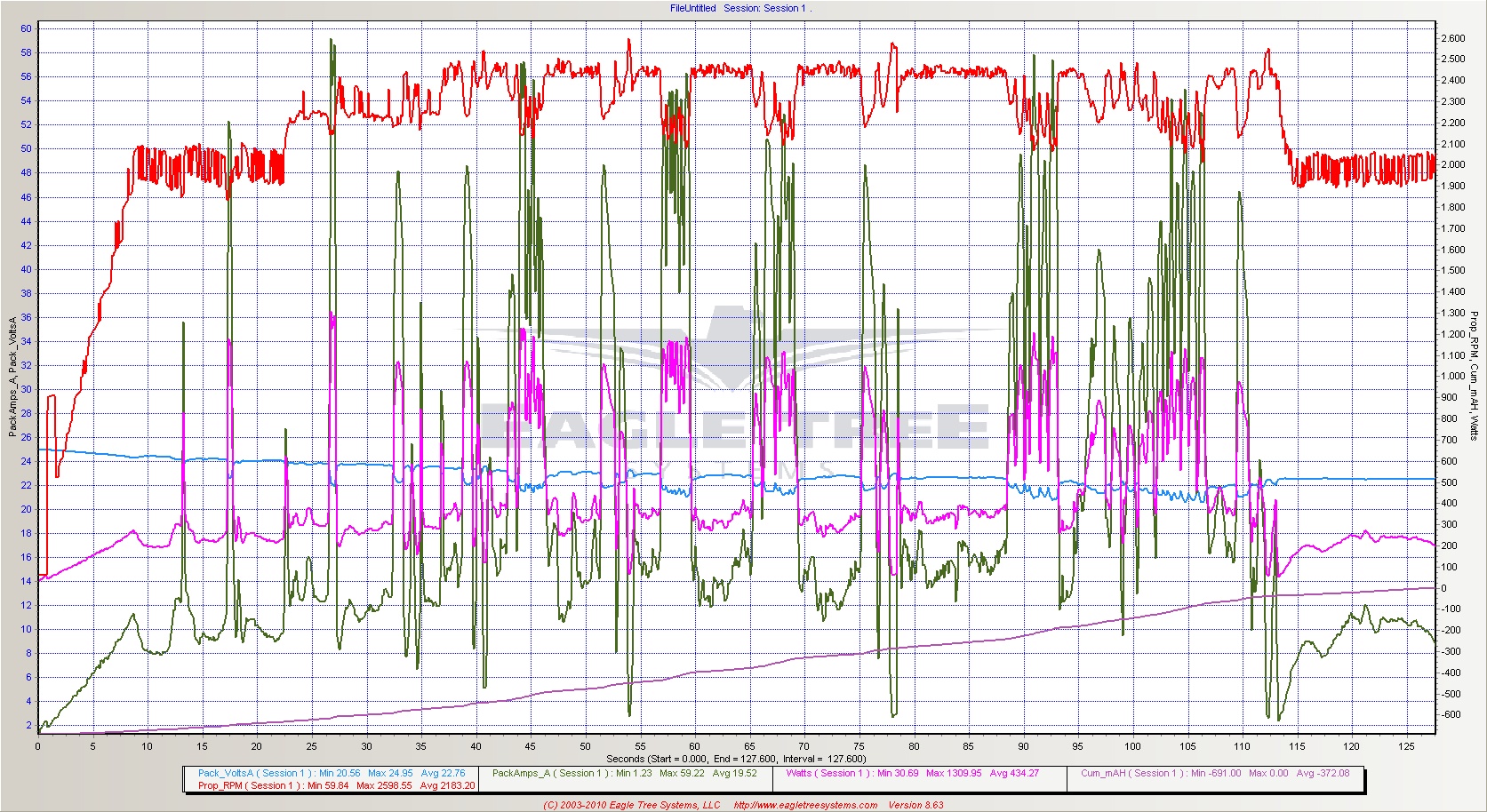Click the Eagle Tree Systems copyright text

click(x=632, y=805)
